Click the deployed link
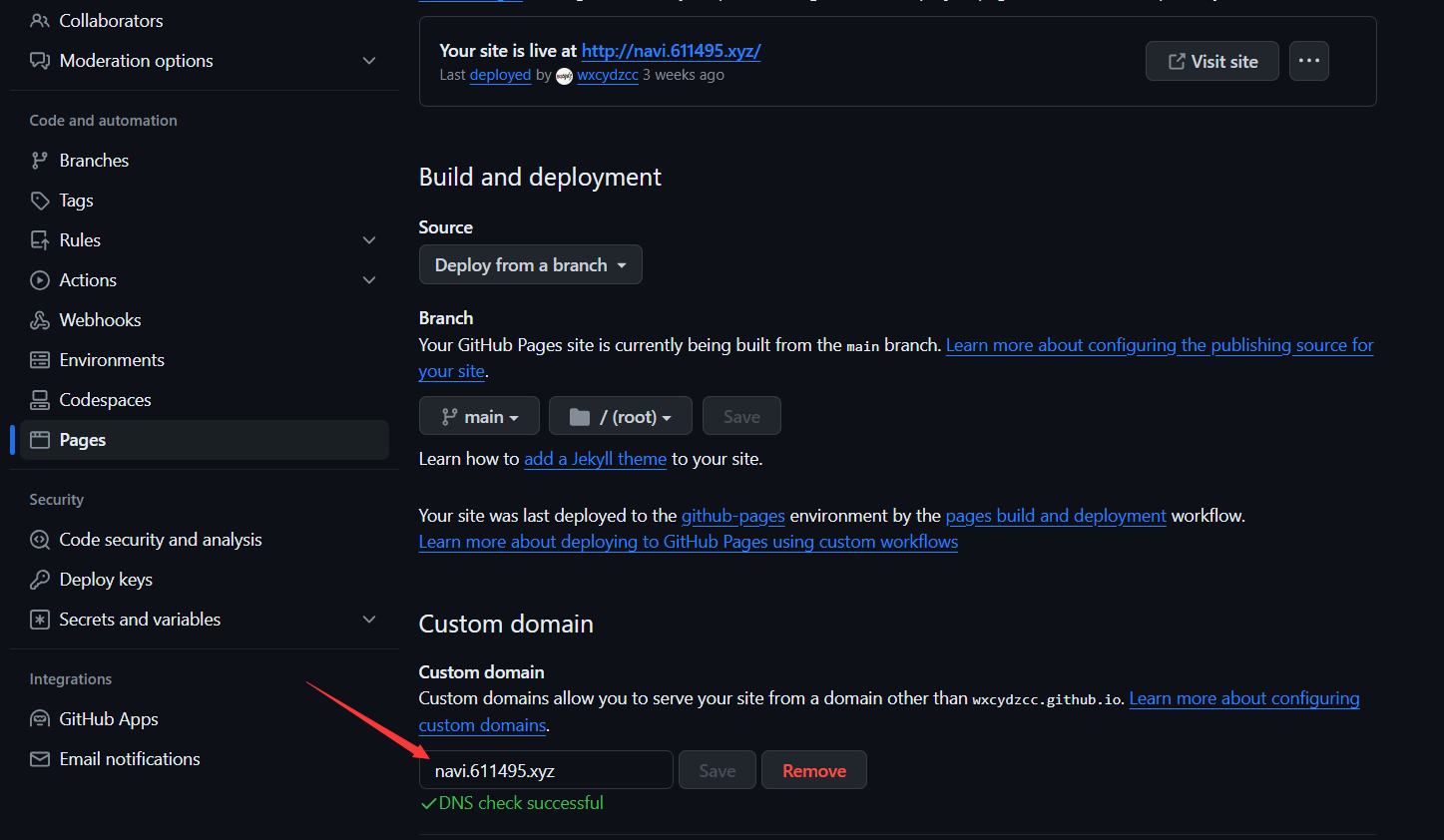Screen dimensions: 1444x840 [500, 75]
